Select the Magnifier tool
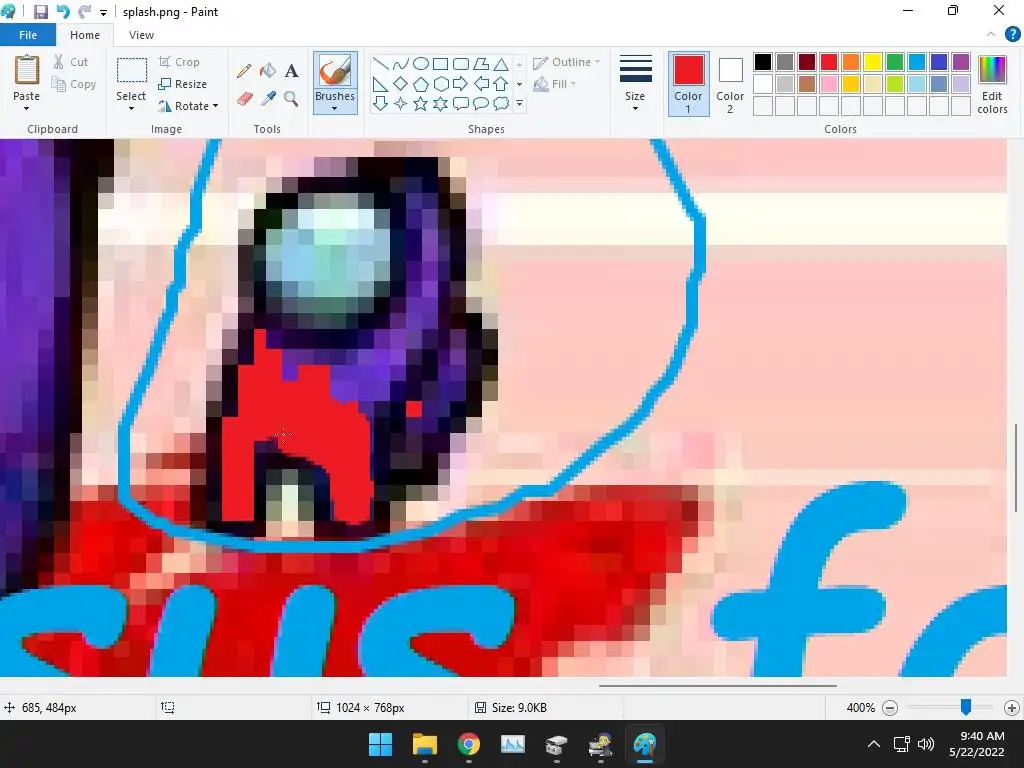The height and width of the screenshot is (768, 1024). (291, 99)
